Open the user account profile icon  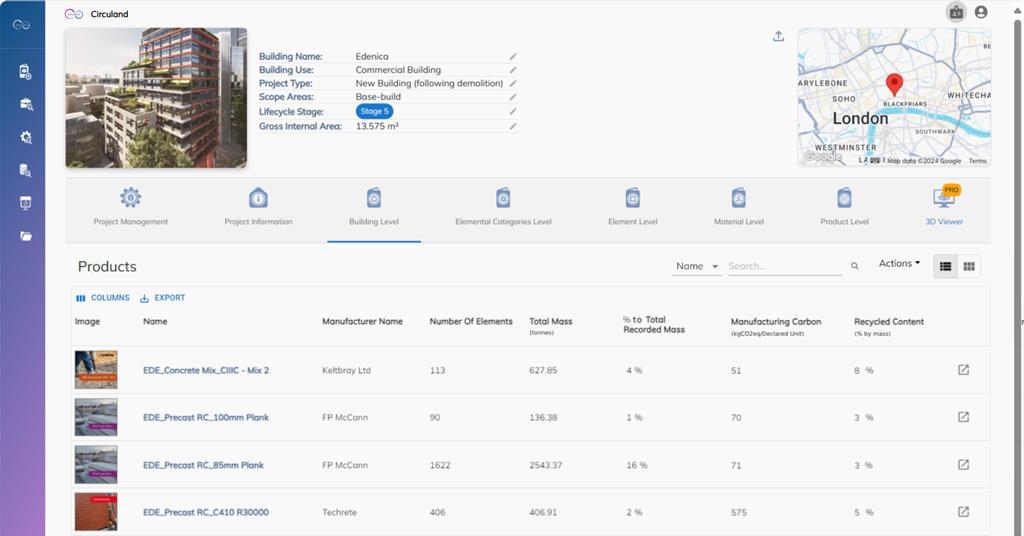[980, 12]
